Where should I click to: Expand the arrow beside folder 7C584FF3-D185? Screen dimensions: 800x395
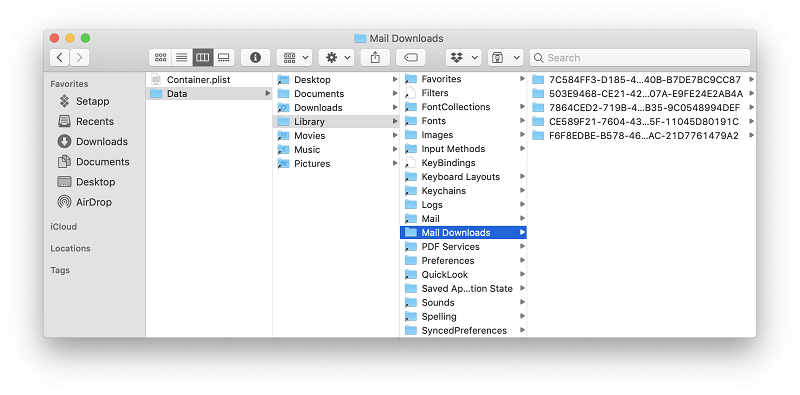click(752, 80)
